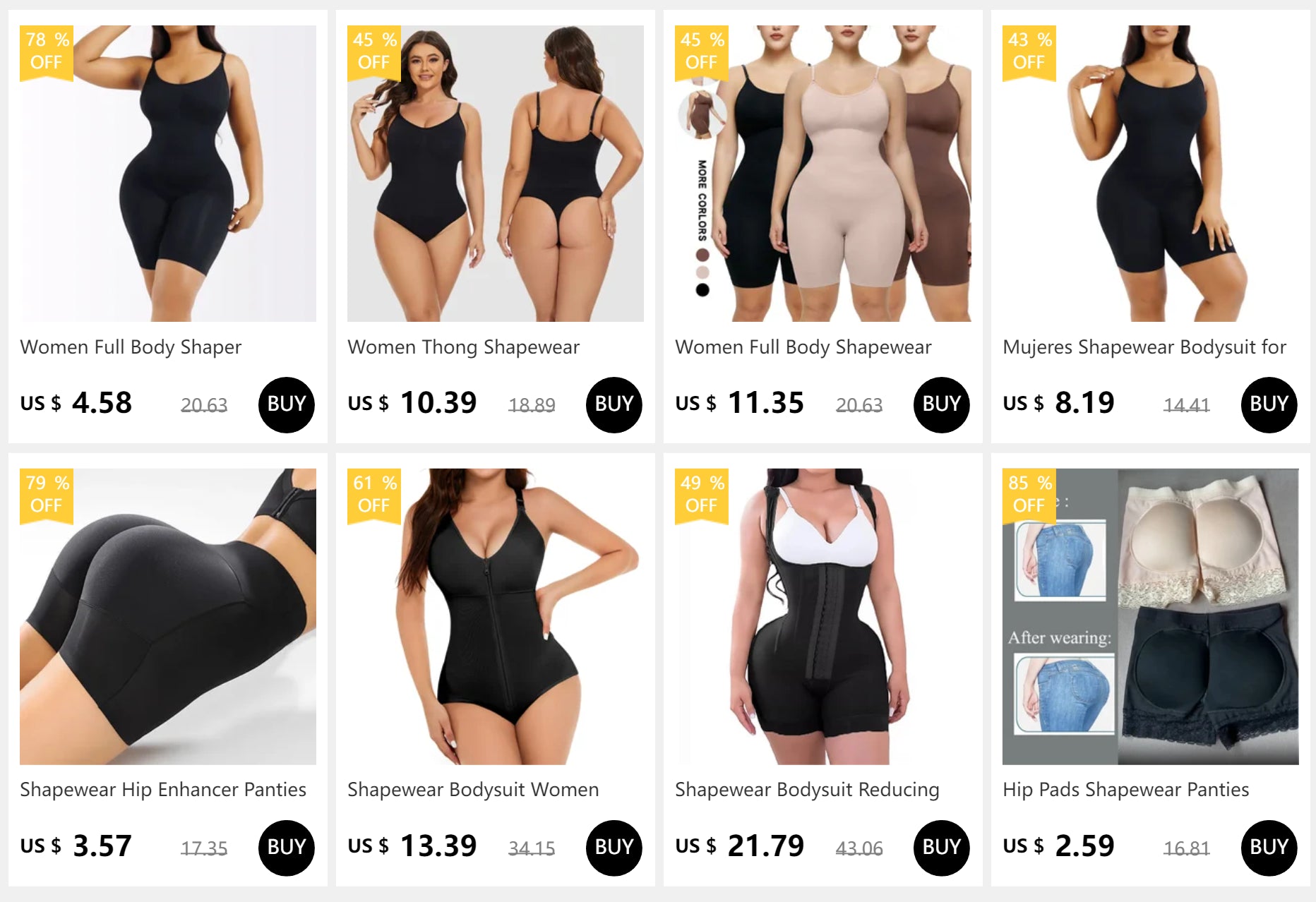This screenshot has height=902, width=1316.
Task: Click BUY for Women Full Body Shapewear
Action: click(941, 404)
